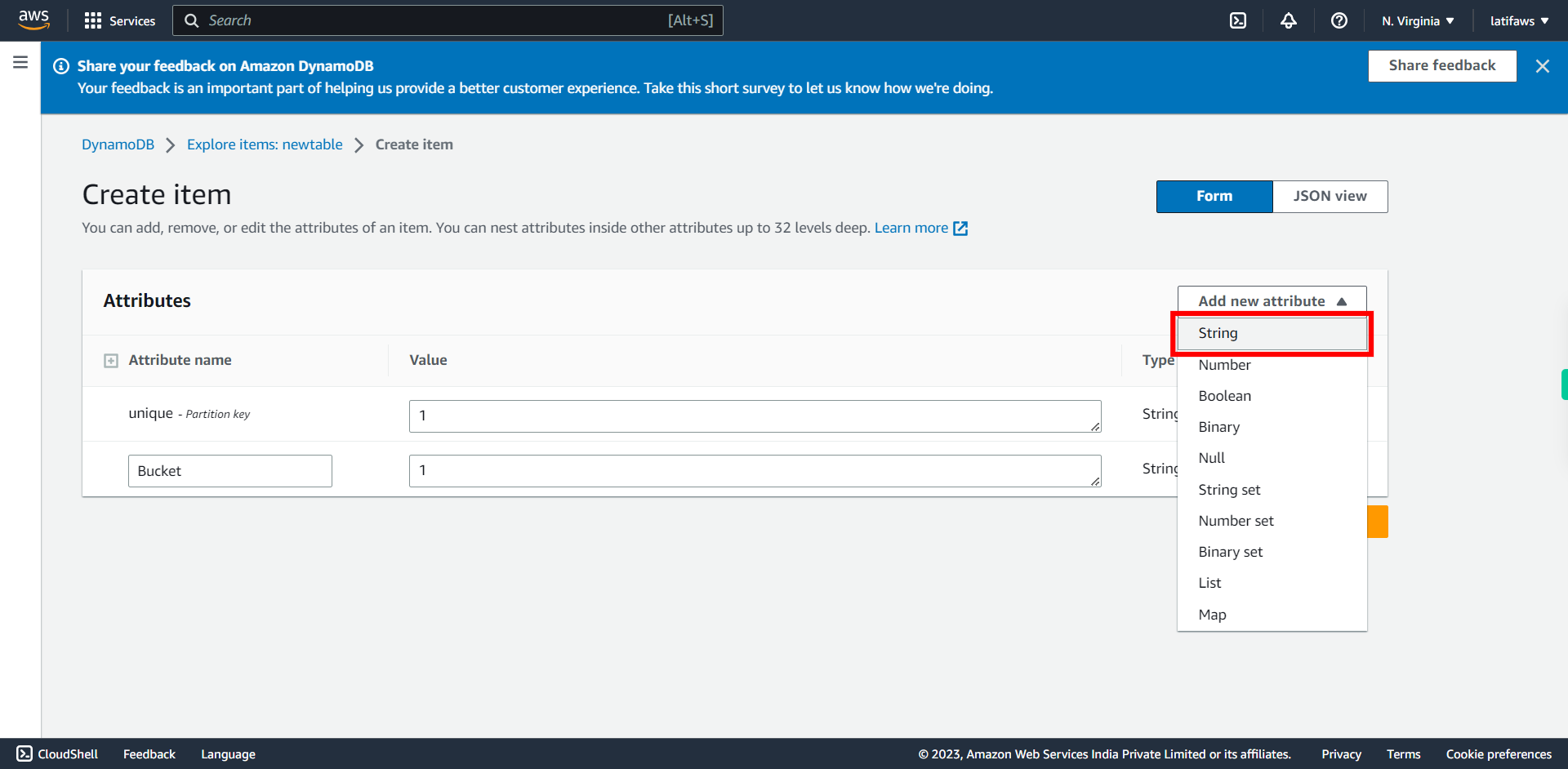Switch to JSON view
Viewport: 1568px width, 769px height.
(x=1330, y=197)
